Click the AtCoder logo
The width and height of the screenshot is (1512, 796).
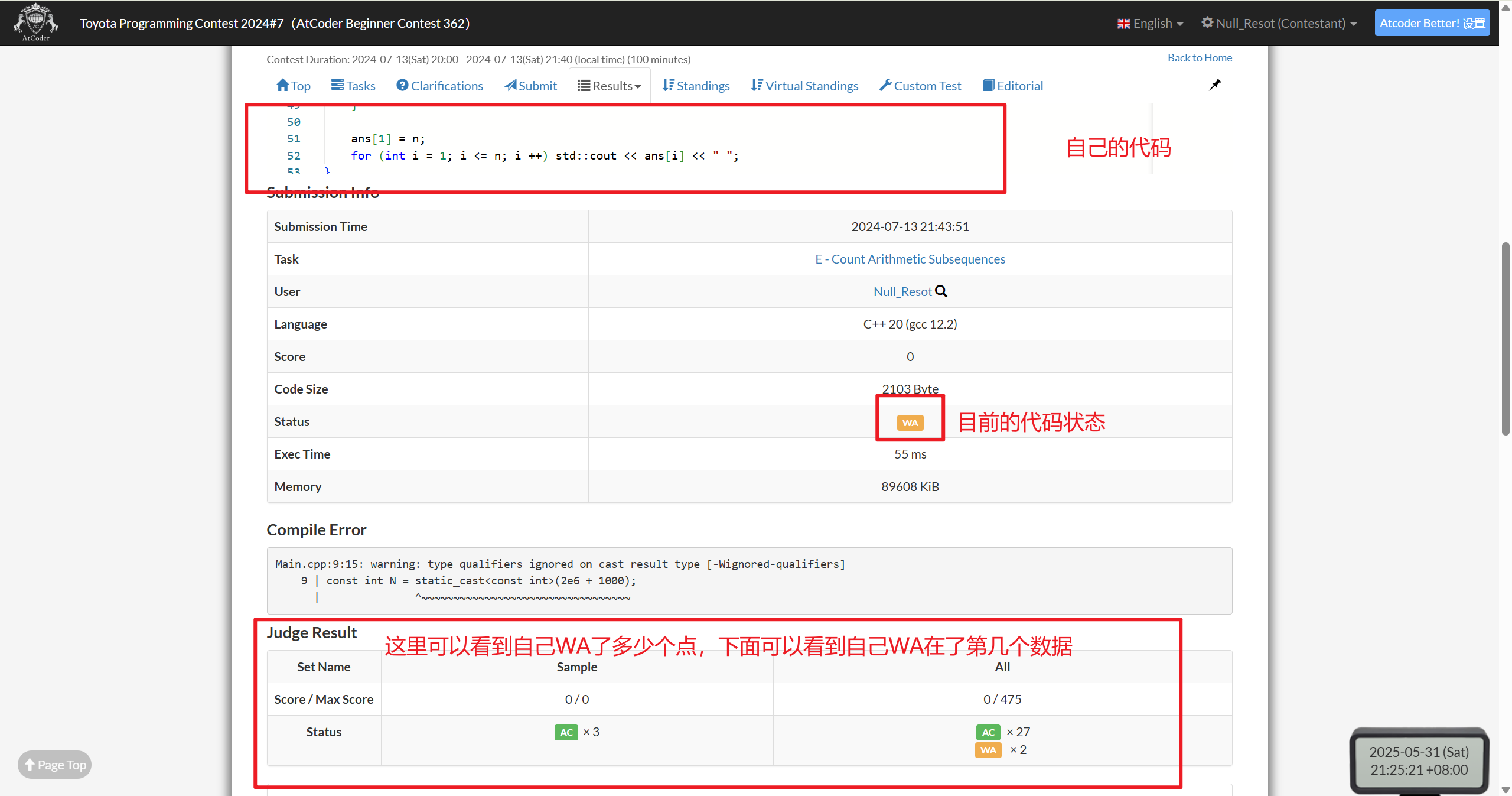35,22
